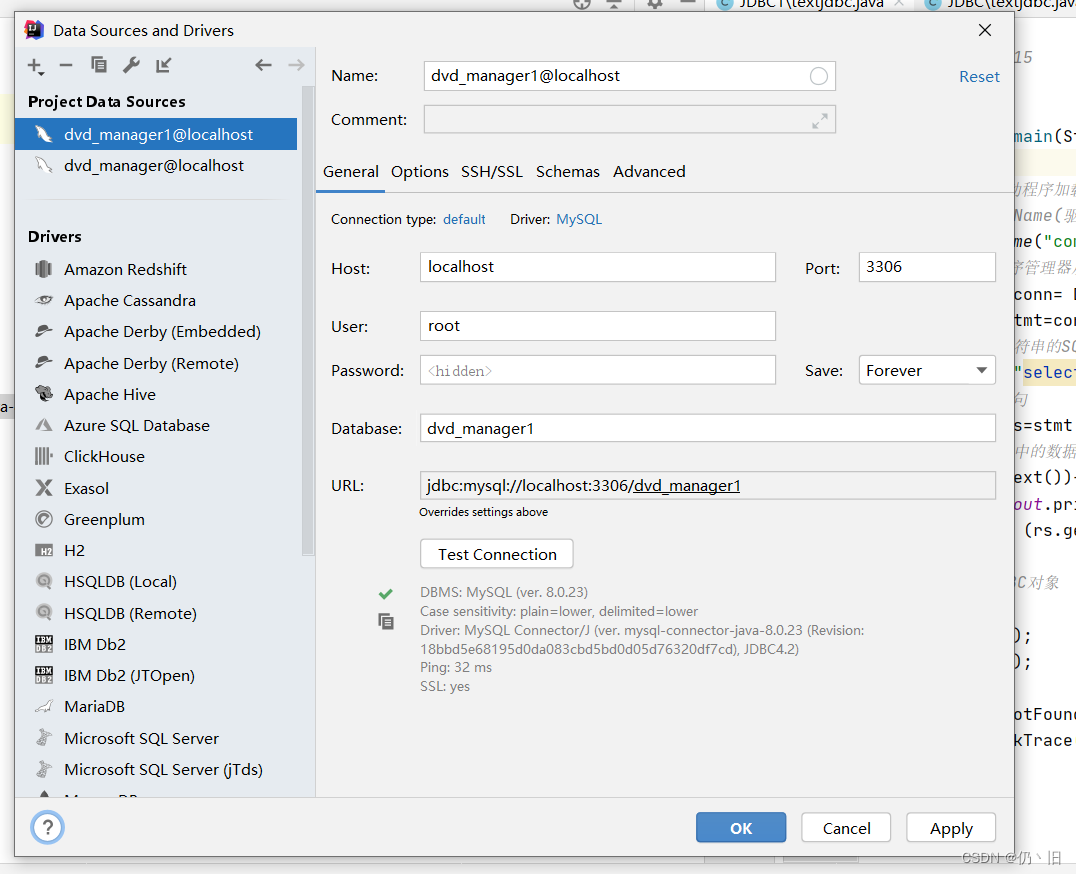Open the SSH/SSL tab

[x=491, y=172]
